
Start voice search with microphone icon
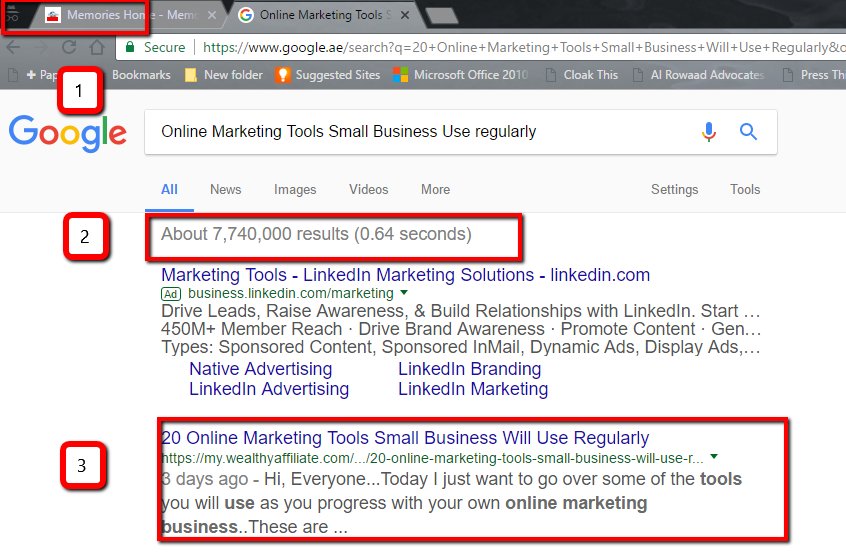point(708,132)
